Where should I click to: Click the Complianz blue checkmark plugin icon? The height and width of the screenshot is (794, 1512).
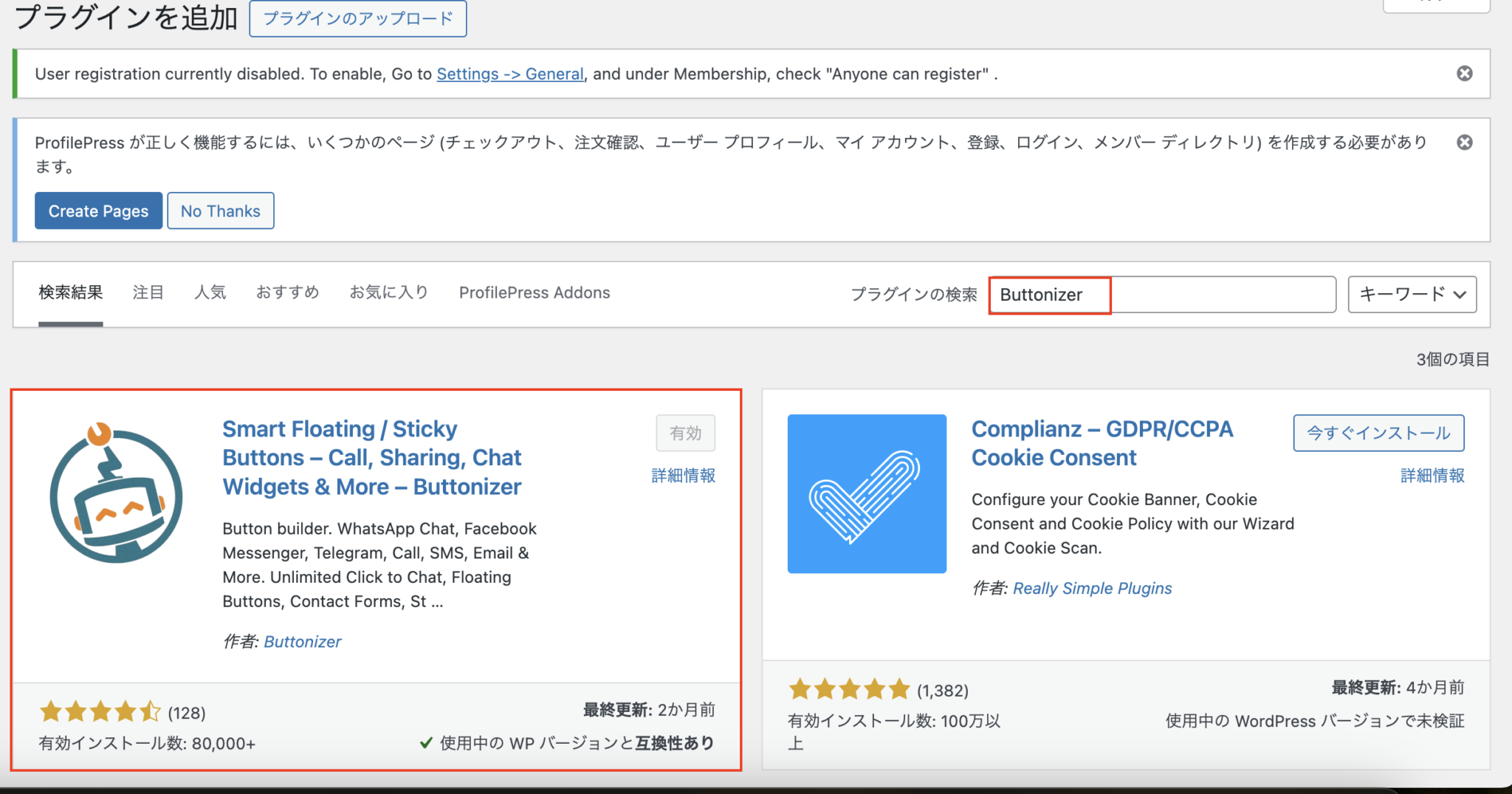coord(866,493)
